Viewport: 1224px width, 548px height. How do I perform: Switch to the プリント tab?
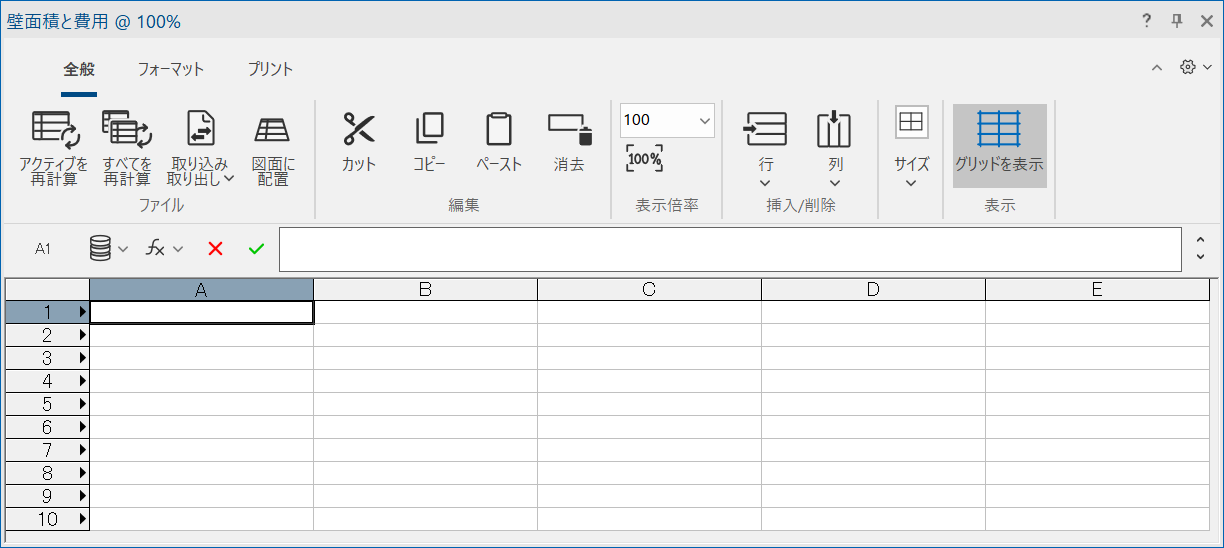tap(270, 69)
